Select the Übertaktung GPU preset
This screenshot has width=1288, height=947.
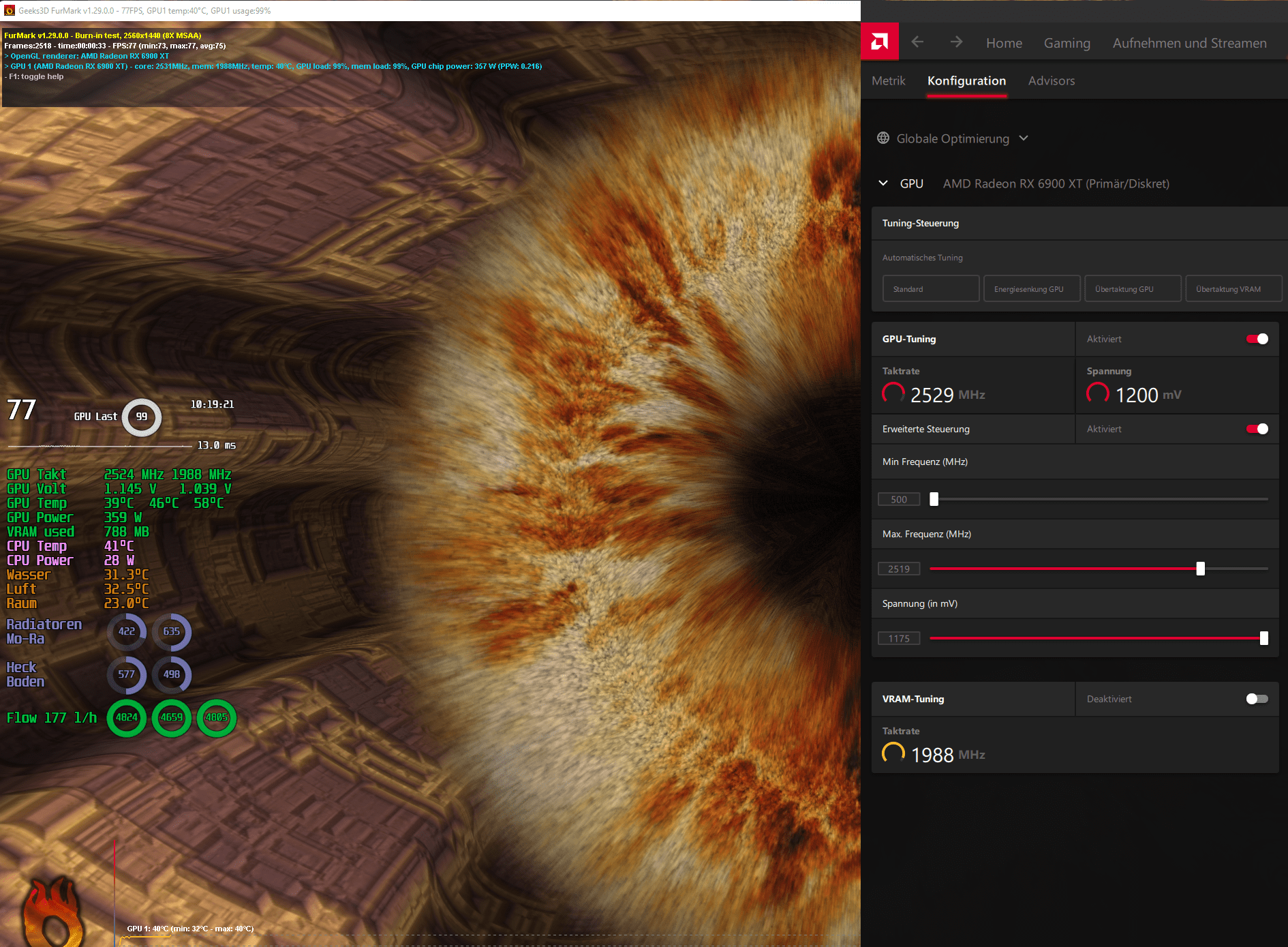[x=1133, y=288]
